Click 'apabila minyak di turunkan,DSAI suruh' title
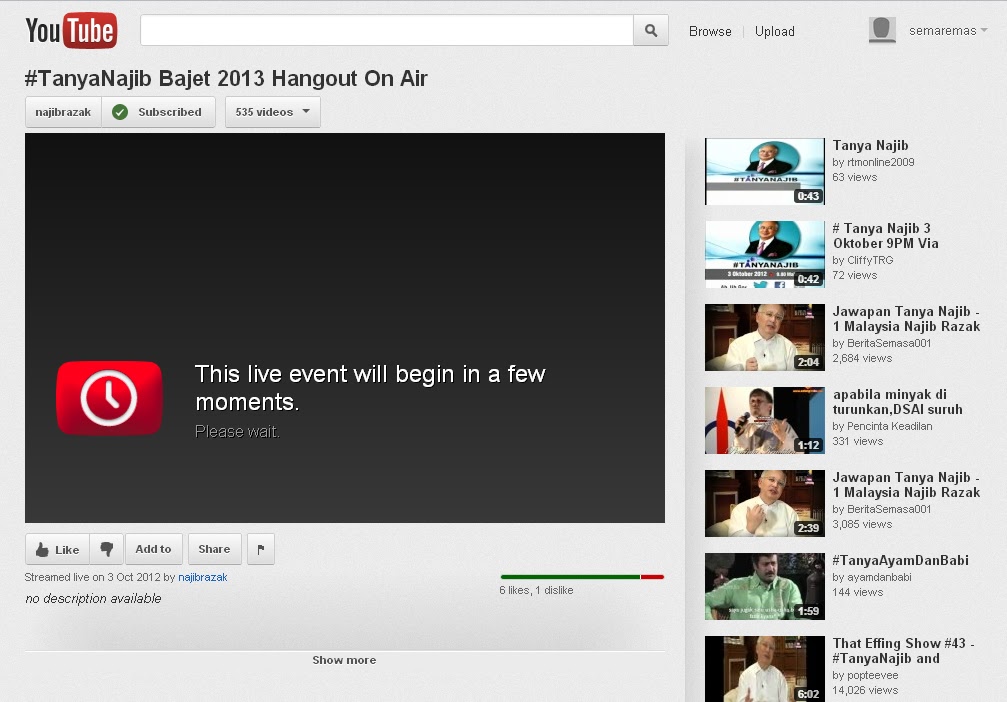The image size is (1007, 702). click(898, 401)
